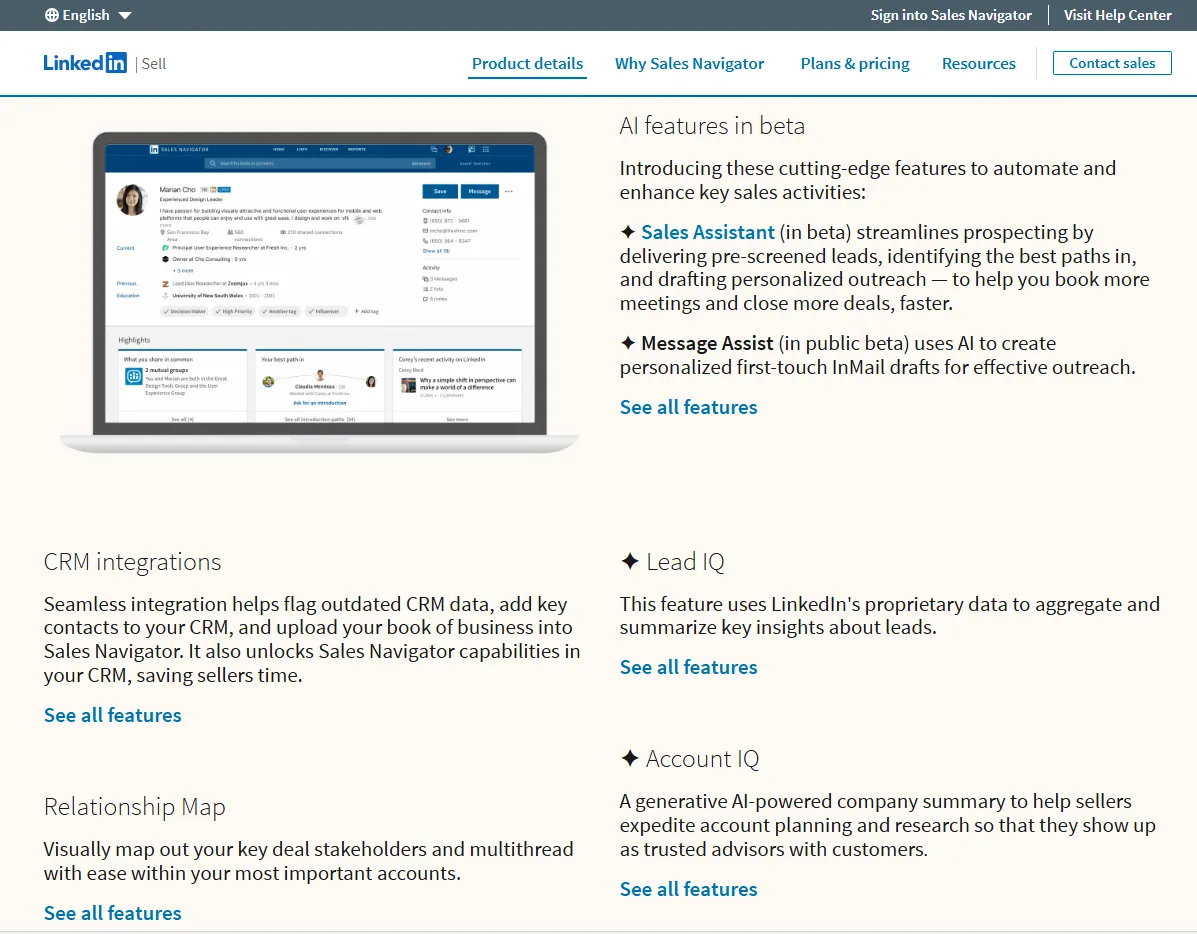Screen dimensions: 1197x934
Task: Open the ellipsis overflow menu beside Message
Action: (508, 191)
